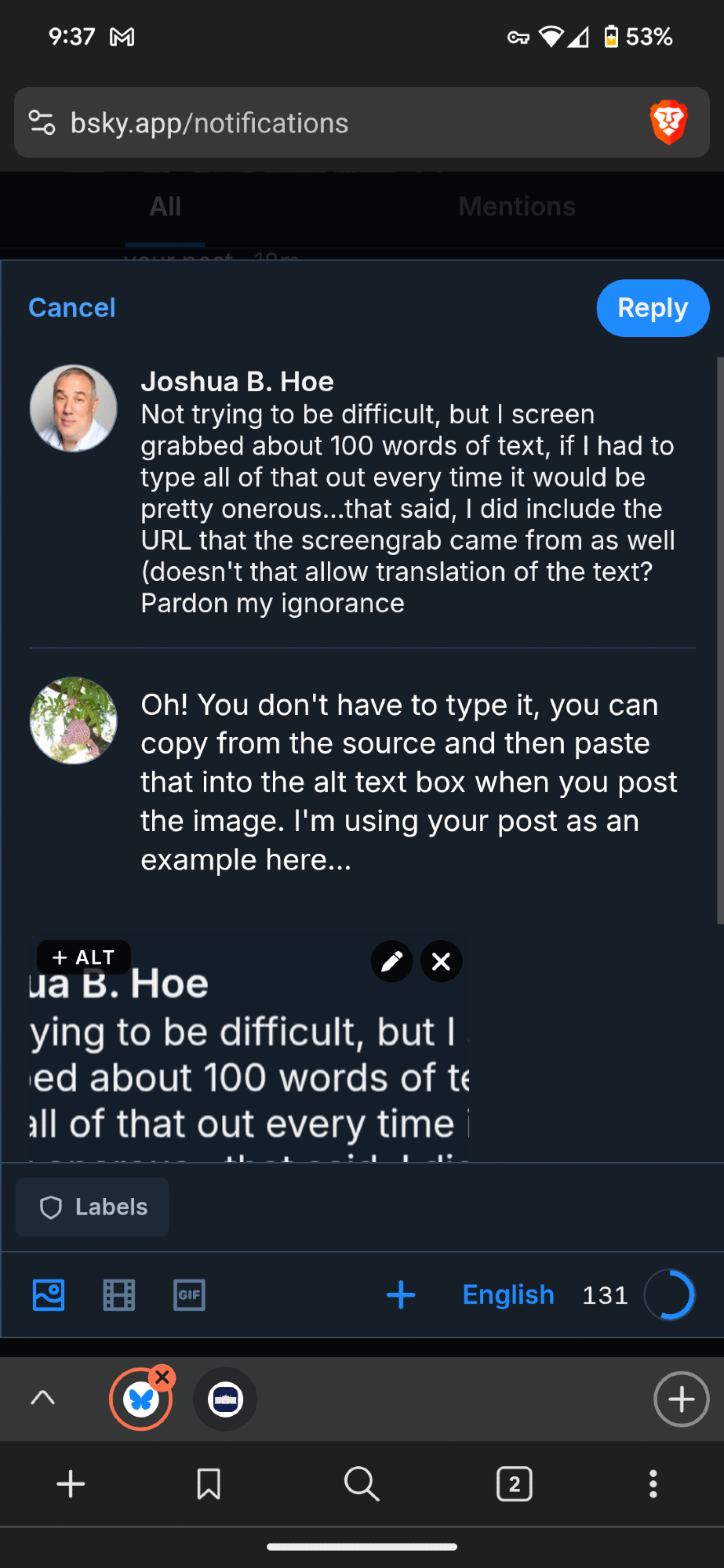Change post language from English
Screen dimensions: 724x1568
pyautogui.click(x=508, y=1295)
